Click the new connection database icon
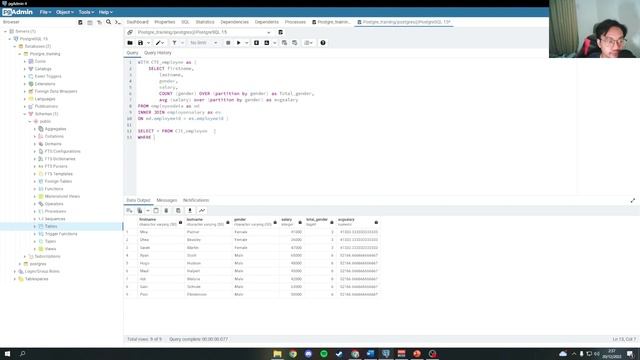 coord(280,32)
